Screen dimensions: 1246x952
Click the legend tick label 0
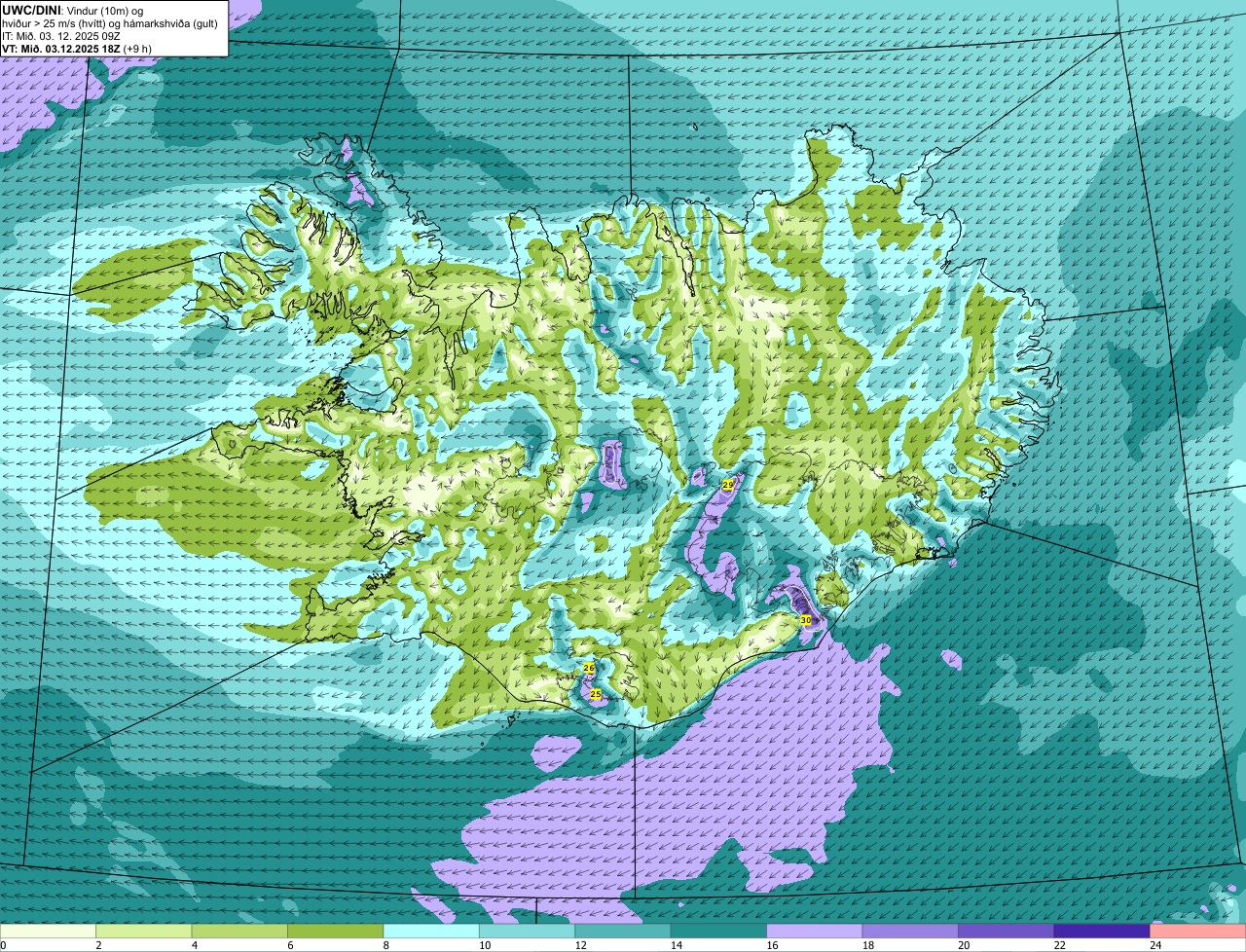3,945
